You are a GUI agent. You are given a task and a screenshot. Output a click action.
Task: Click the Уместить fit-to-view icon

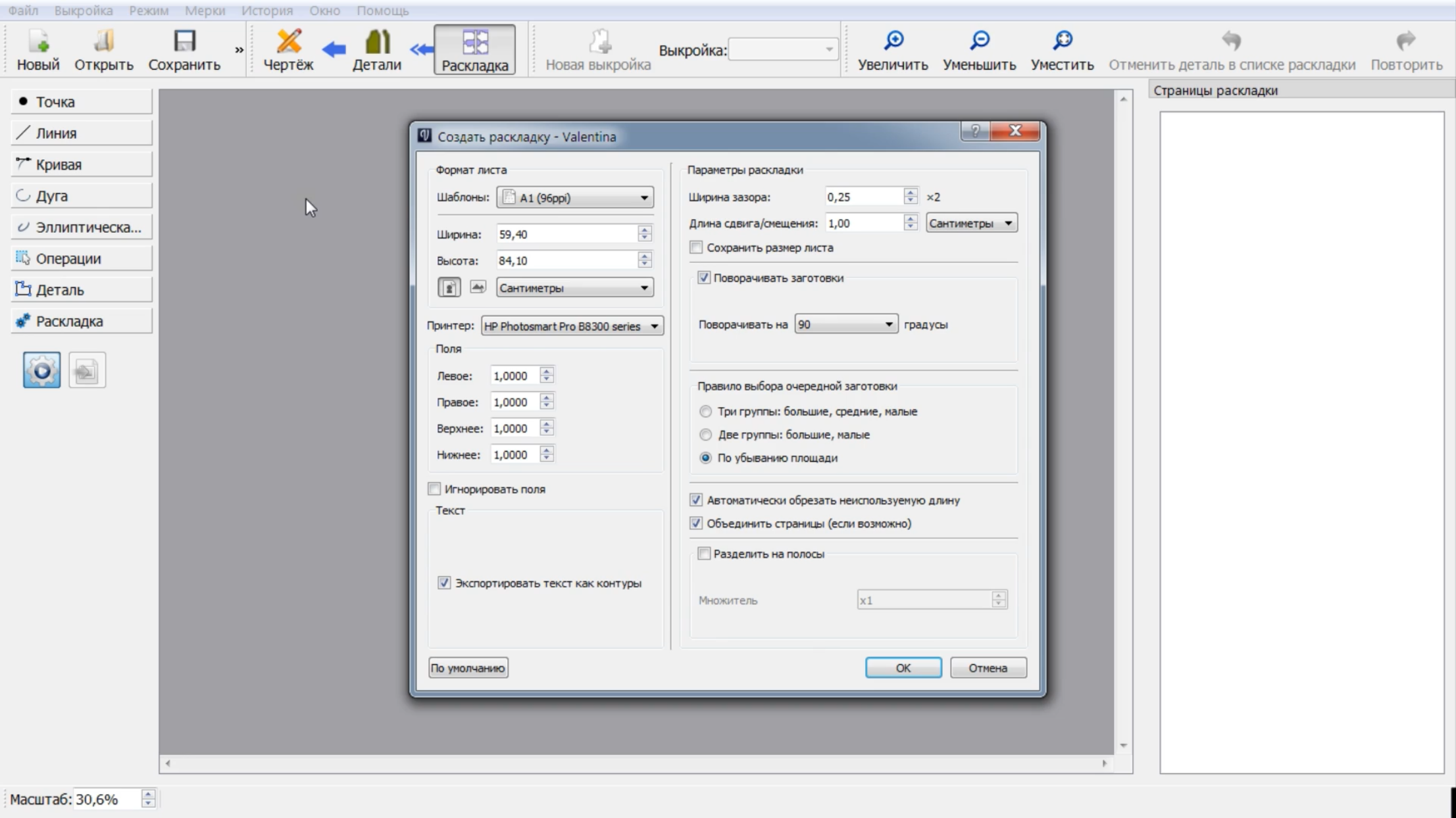(x=1062, y=50)
